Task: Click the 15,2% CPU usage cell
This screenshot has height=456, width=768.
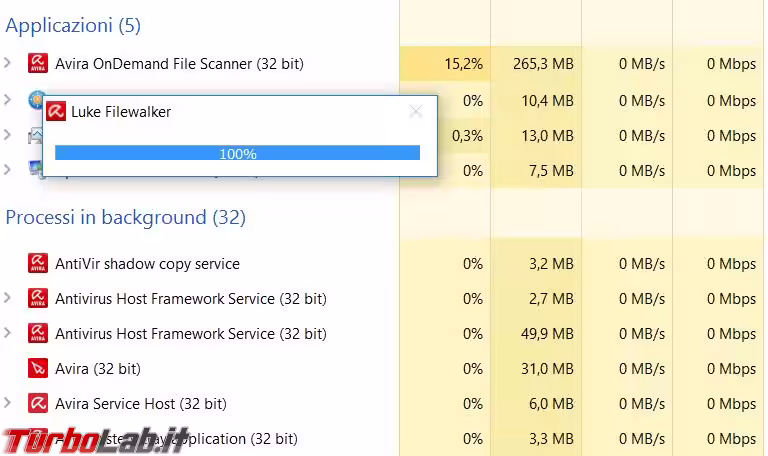Action: coord(463,64)
